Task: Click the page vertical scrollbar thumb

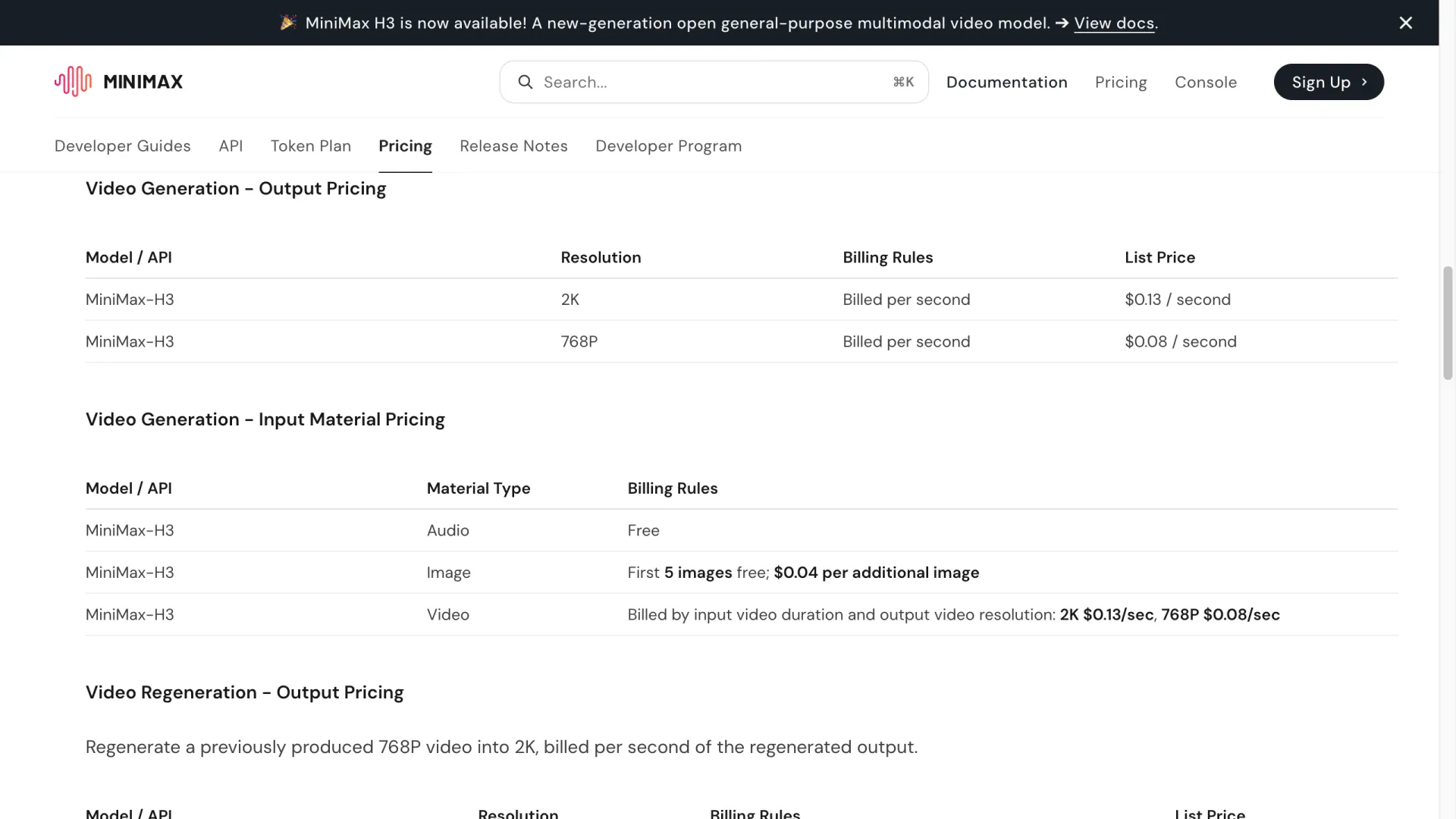Action: (1448, 322)
